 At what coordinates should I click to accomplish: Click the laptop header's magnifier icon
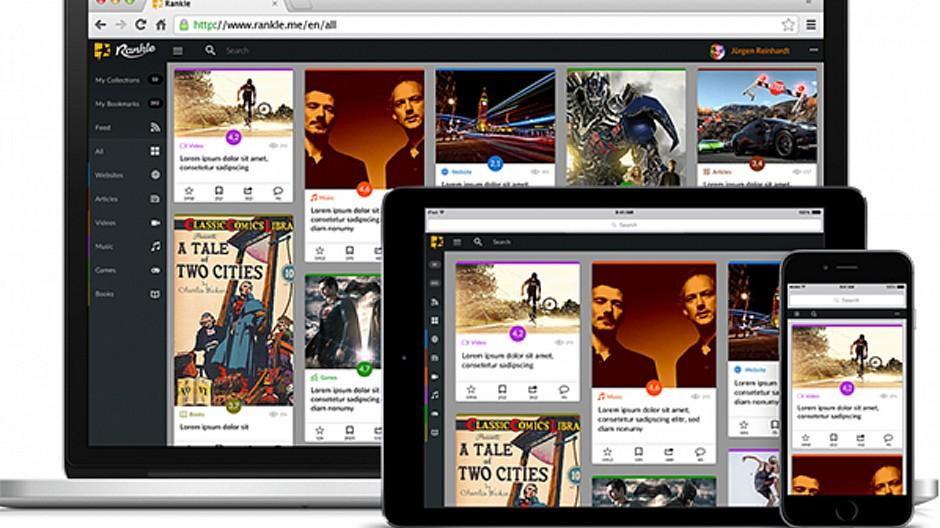210,50
